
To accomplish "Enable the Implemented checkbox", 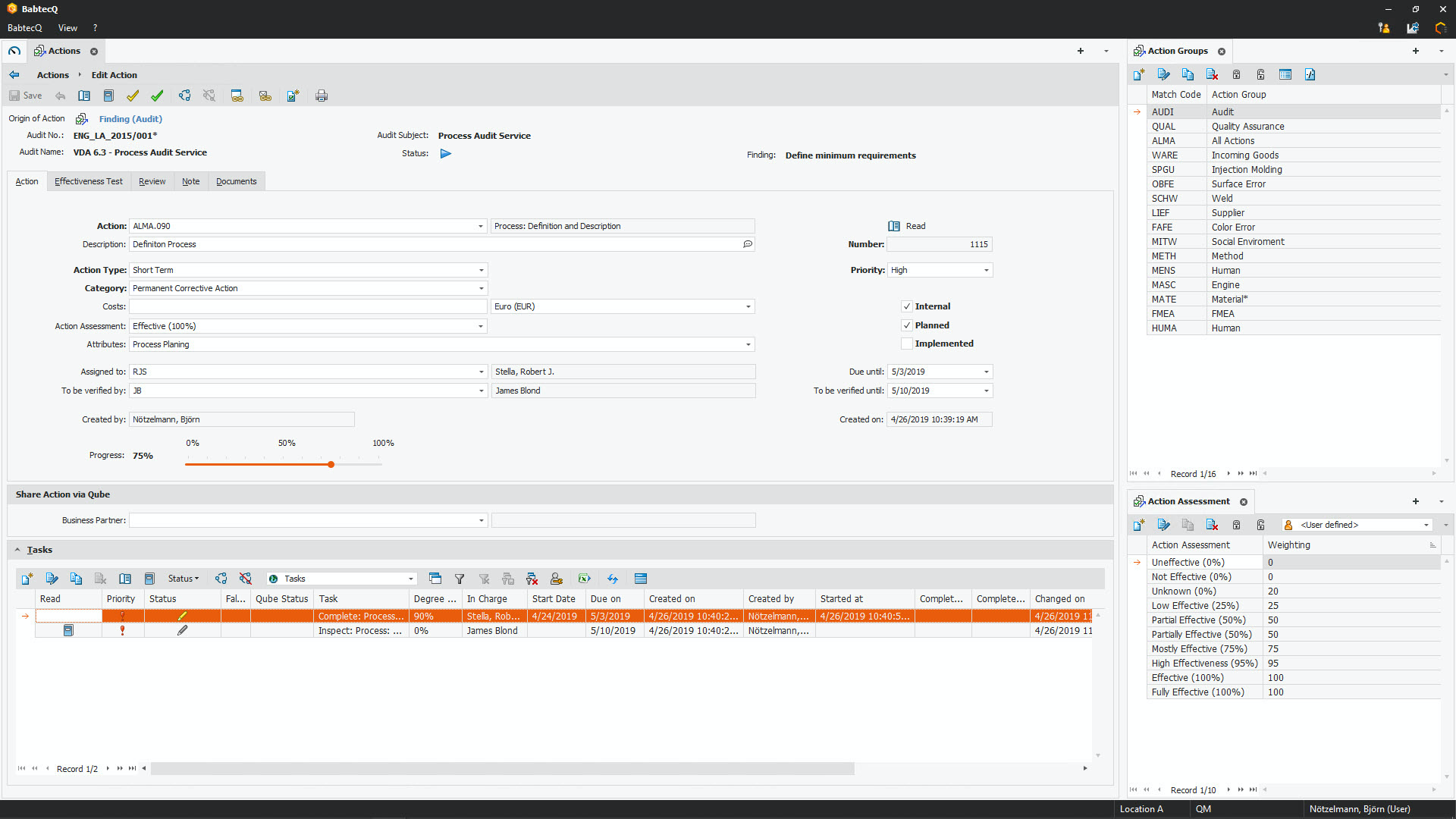I will pyautogui.click(x=906, y=344).
